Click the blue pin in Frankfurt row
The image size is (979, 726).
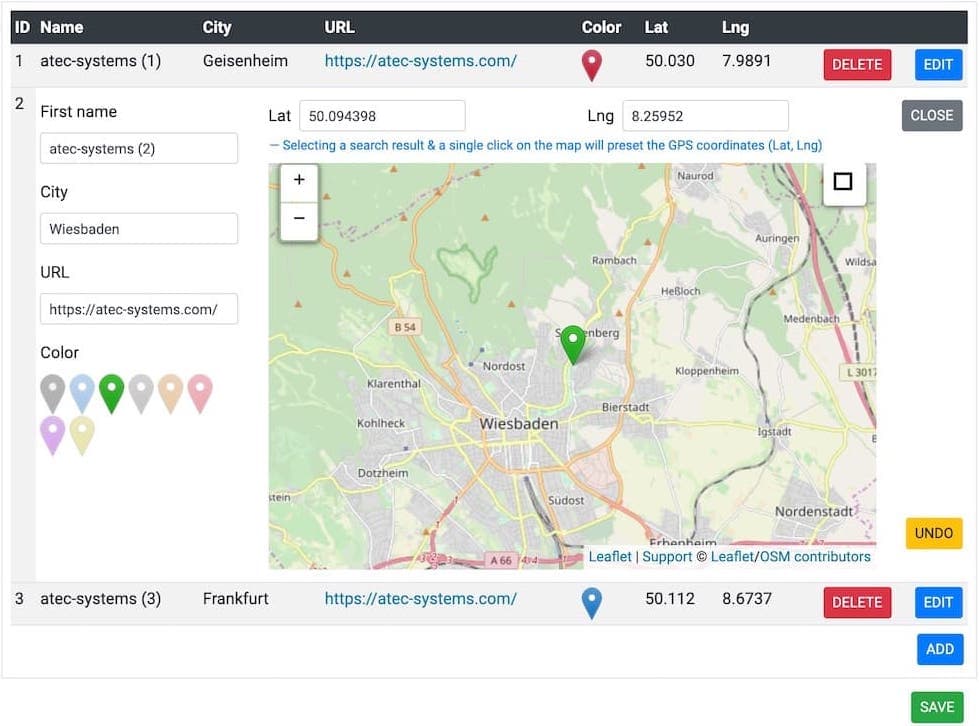tap(592, 603)
